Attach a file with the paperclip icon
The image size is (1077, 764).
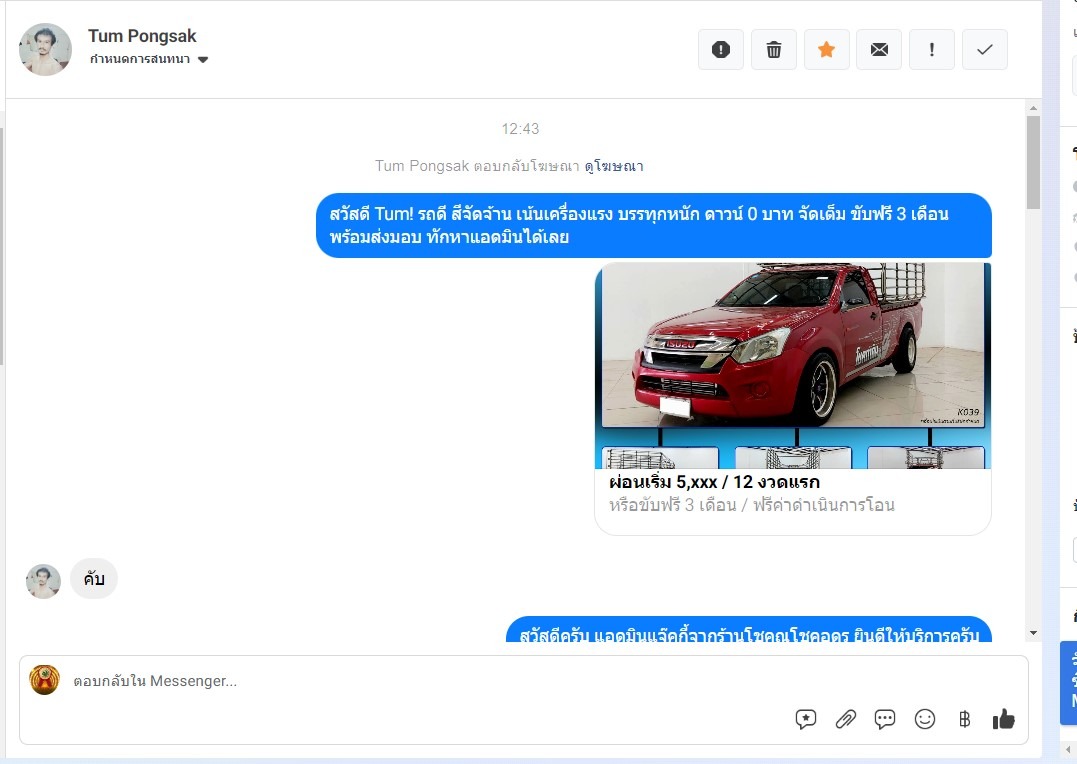click(x=846, y=719)
